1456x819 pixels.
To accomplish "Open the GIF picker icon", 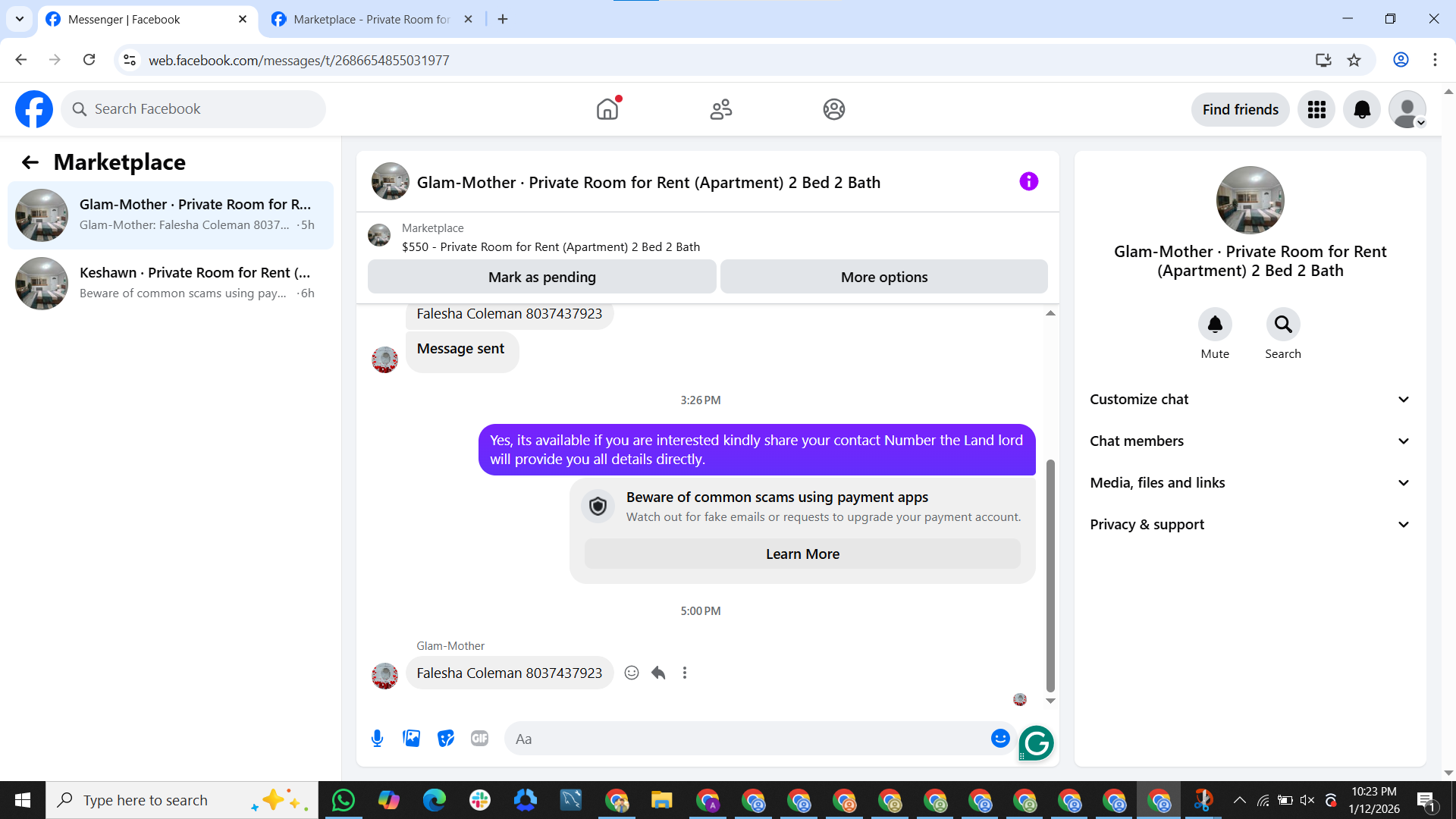I will [x=479, y=738].
